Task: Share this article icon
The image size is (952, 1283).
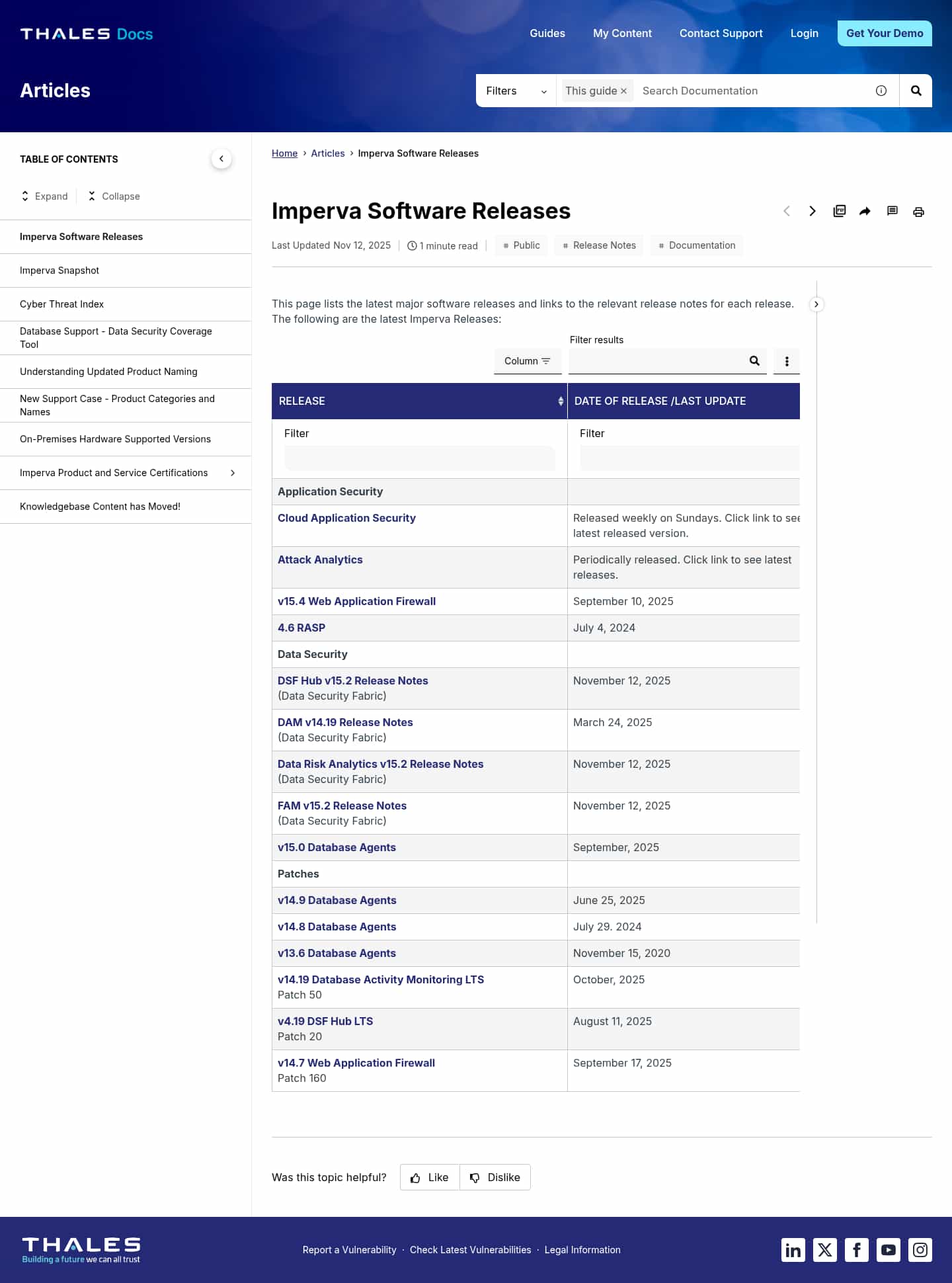Action: 865,211
